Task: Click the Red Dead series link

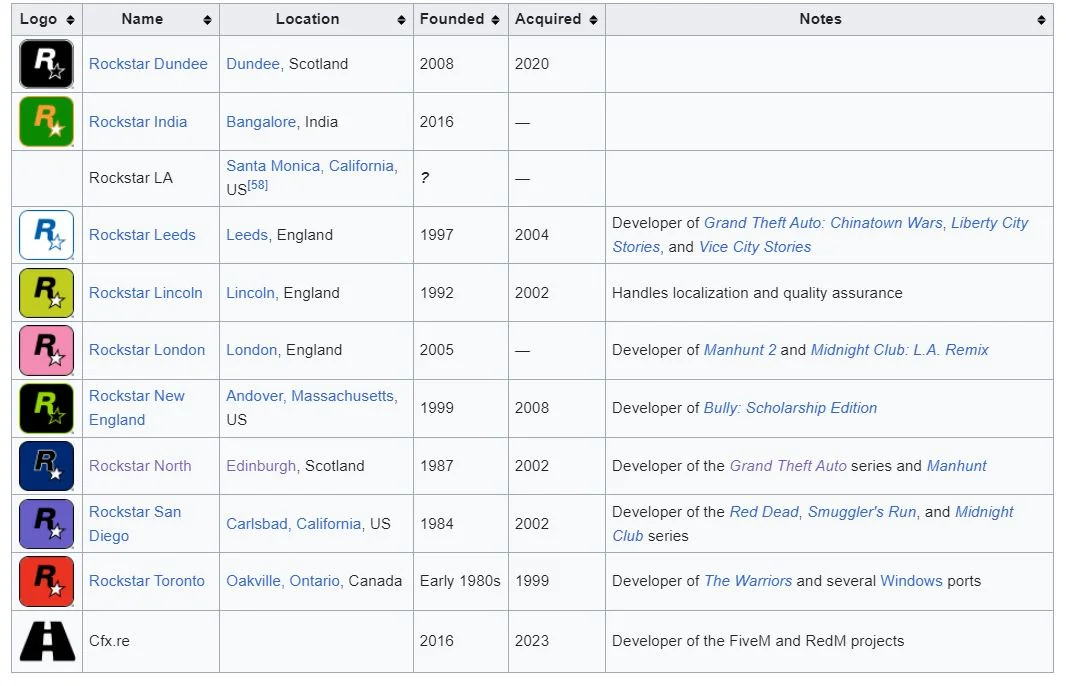Action: click(x=764, y=512)
